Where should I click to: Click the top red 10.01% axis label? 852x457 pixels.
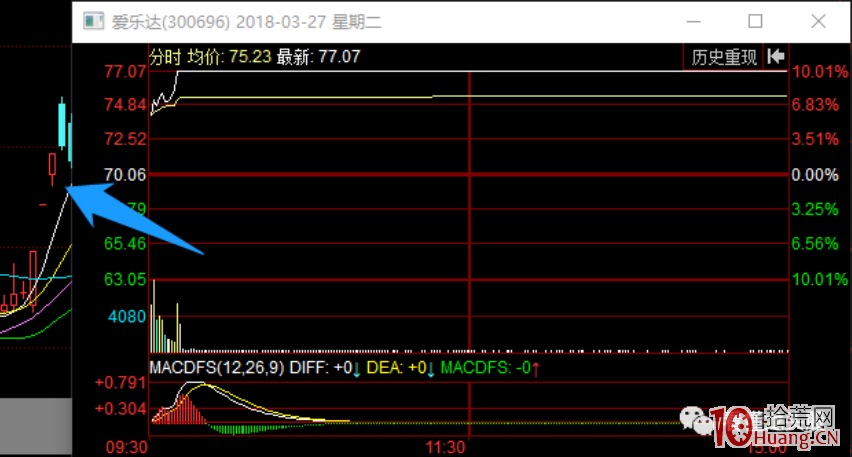tap(819, 72)
